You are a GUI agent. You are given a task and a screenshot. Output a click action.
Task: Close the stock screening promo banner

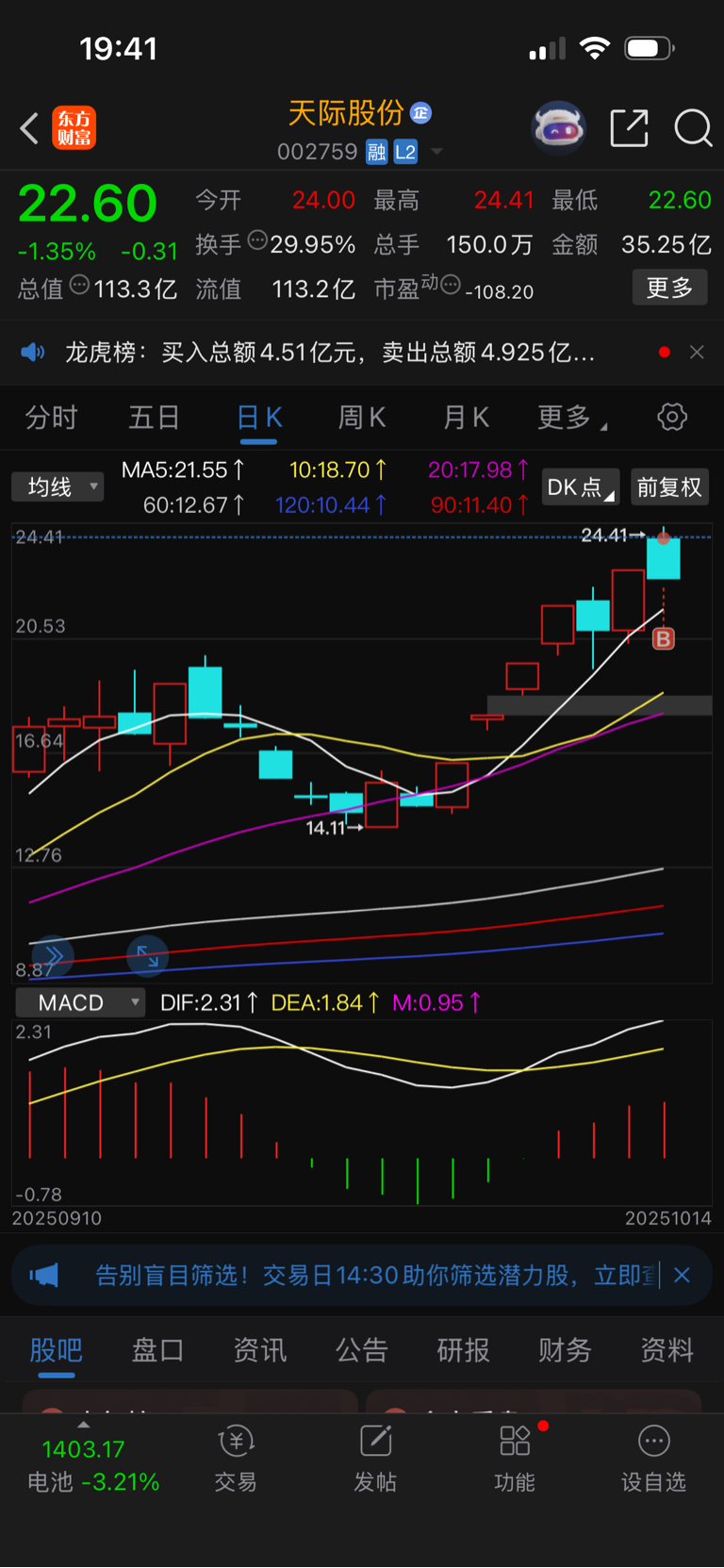tap(683, 1275)
